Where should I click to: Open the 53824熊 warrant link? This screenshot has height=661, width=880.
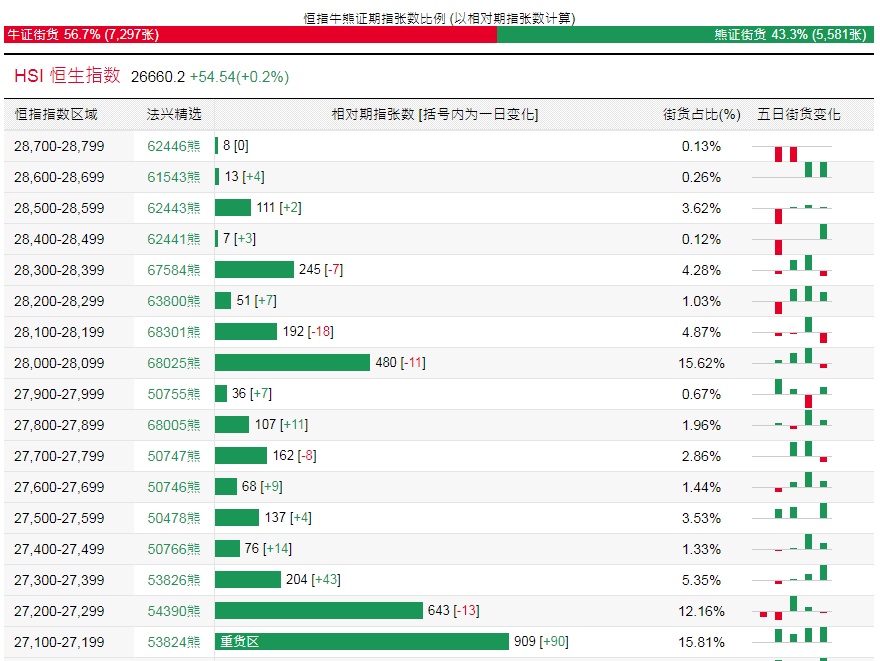(173, 642)
